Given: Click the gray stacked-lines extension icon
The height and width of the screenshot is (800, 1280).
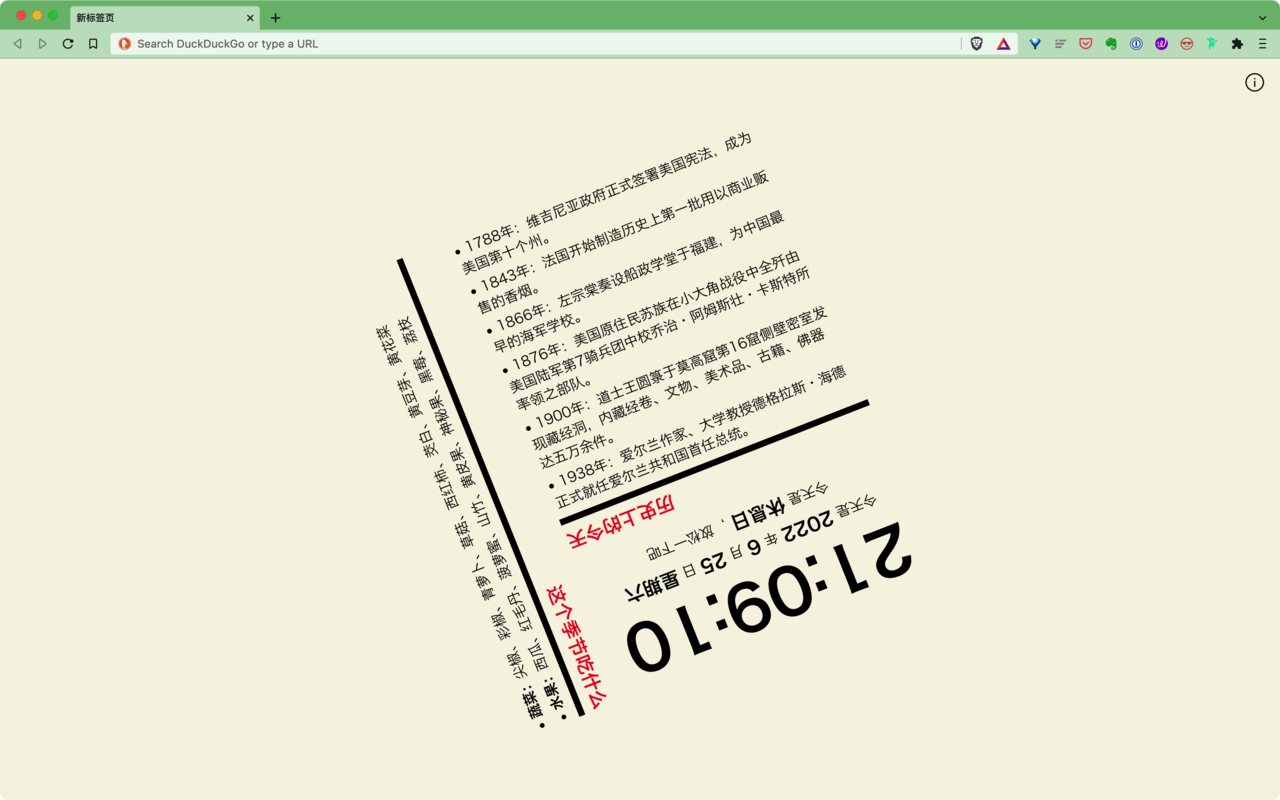Looking at the screenshot, I should coord(1060,44).
